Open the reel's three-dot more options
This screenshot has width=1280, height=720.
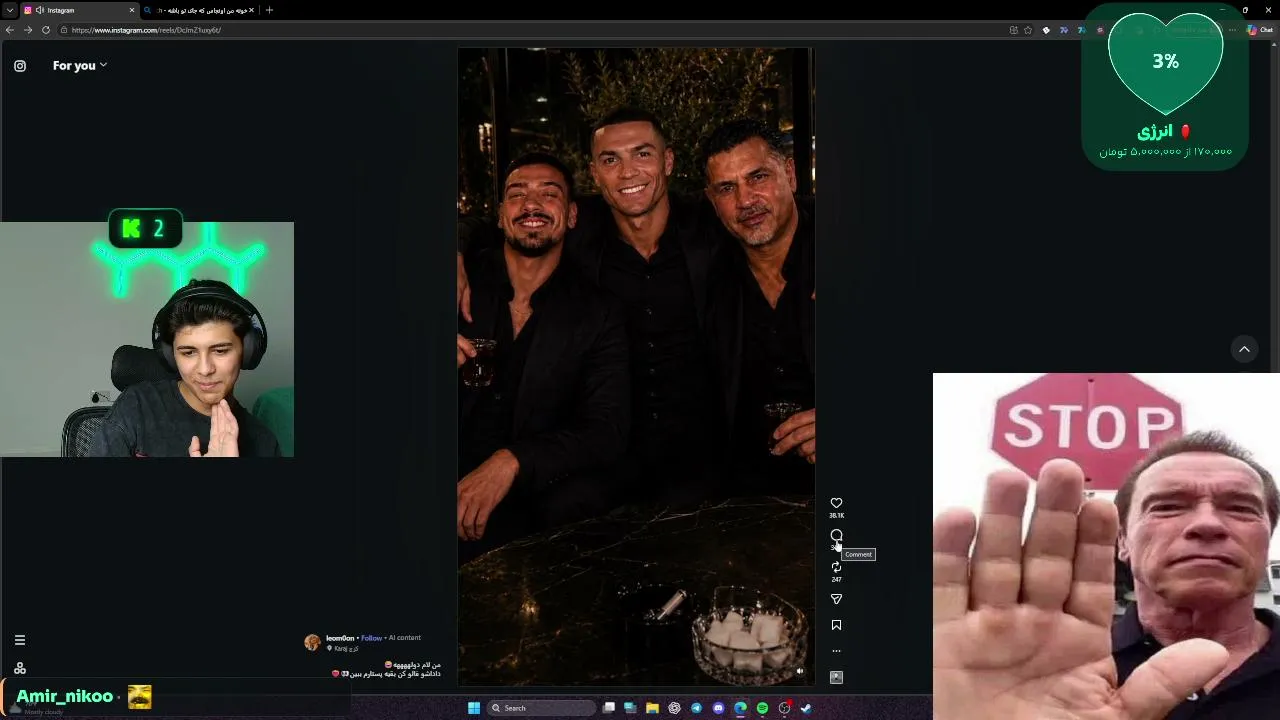pos(836,651)
